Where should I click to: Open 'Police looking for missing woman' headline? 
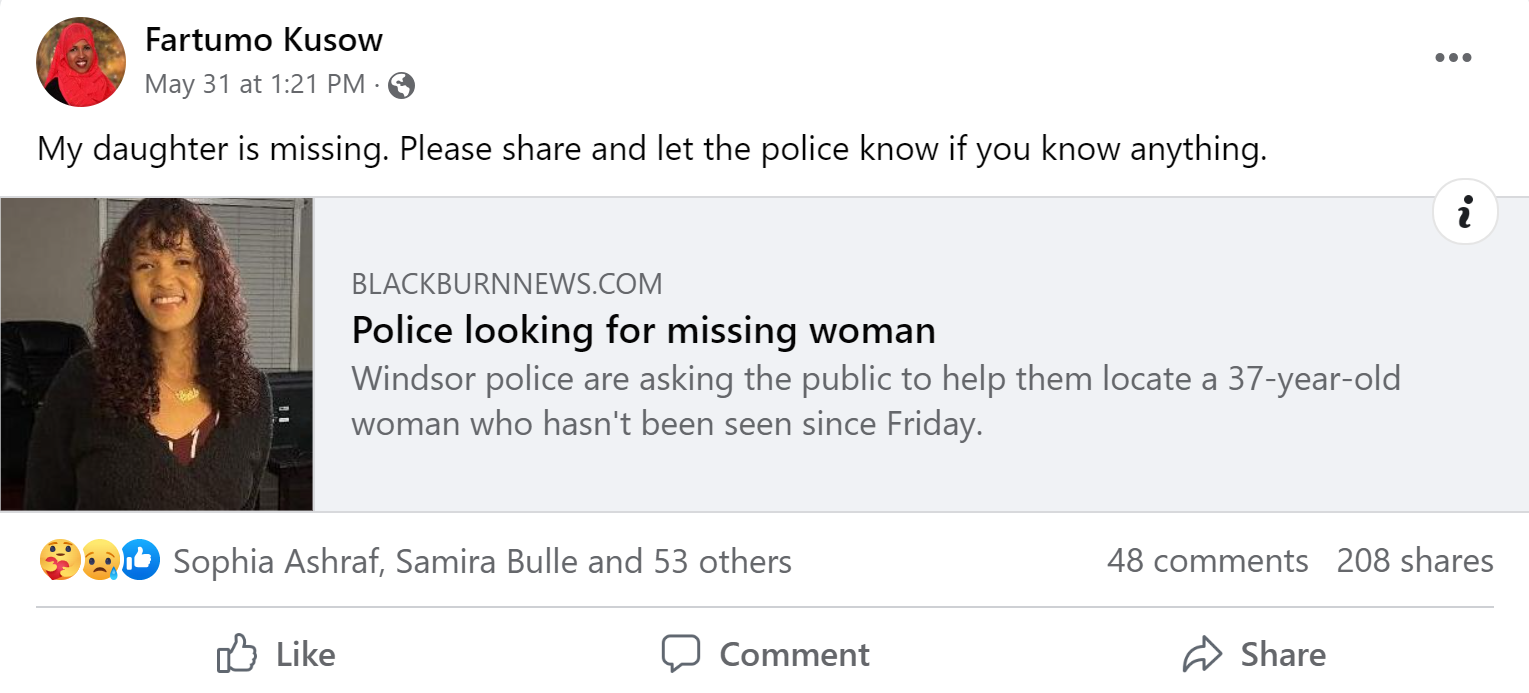pos(644,330)
